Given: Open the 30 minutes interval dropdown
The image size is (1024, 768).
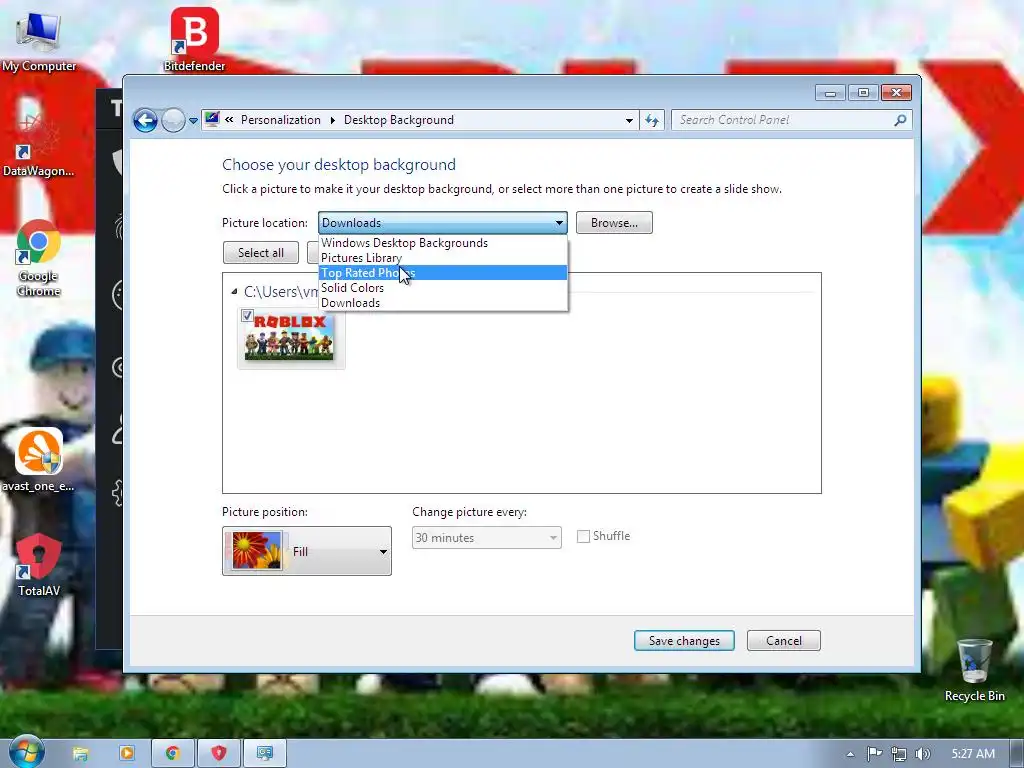Looking at the screenshot, I should point(487,537).
